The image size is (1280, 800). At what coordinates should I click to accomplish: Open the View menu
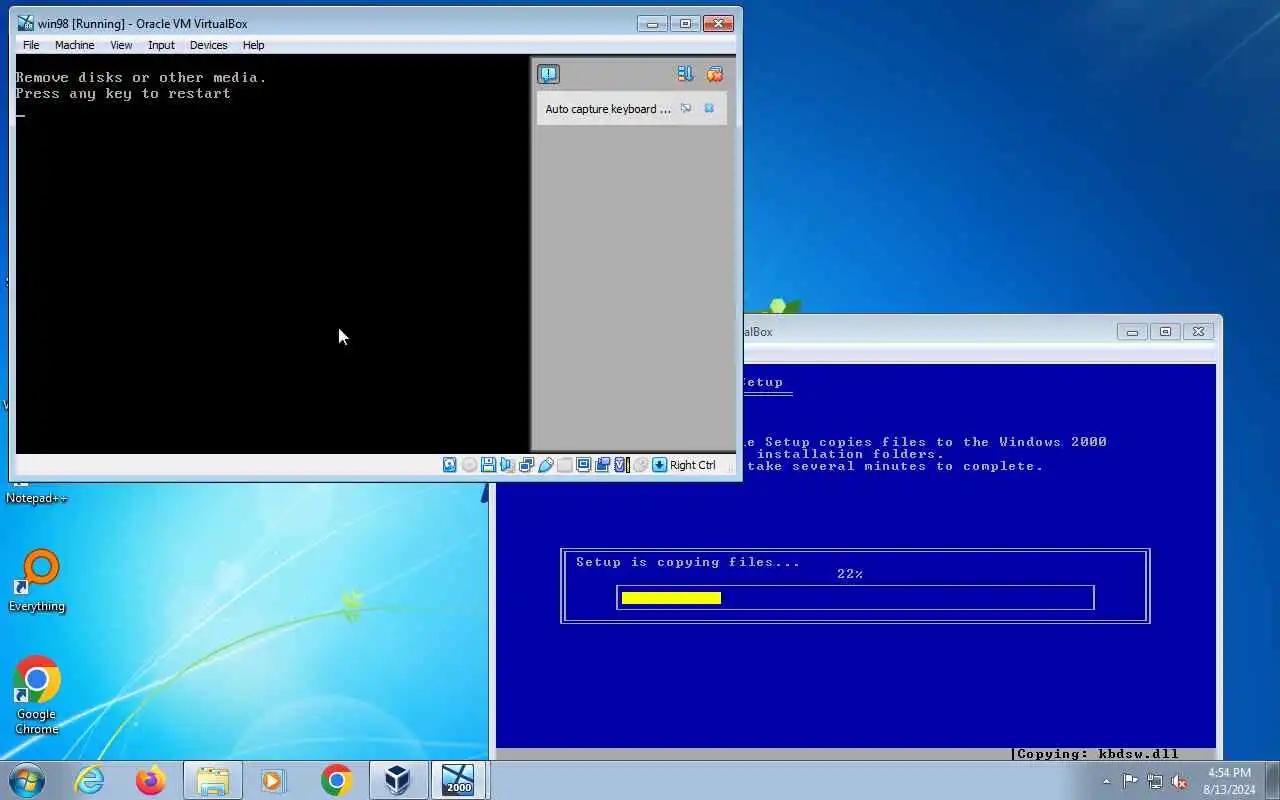[x=121, y=45]
